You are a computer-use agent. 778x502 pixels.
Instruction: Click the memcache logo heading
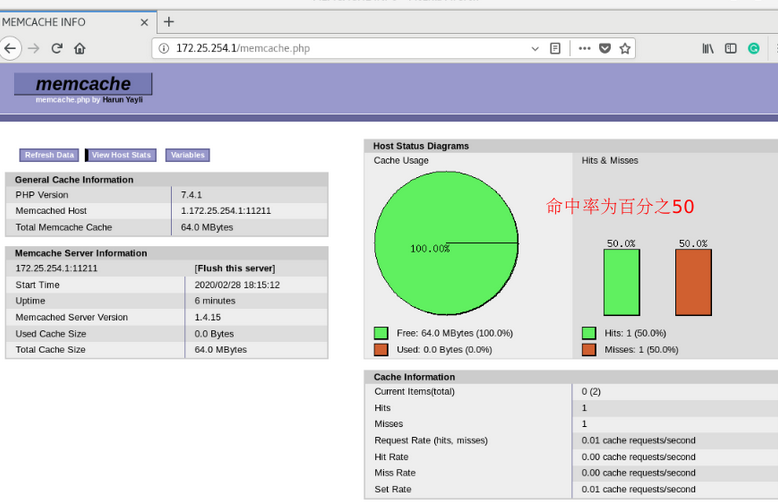[x=83, y=84]
